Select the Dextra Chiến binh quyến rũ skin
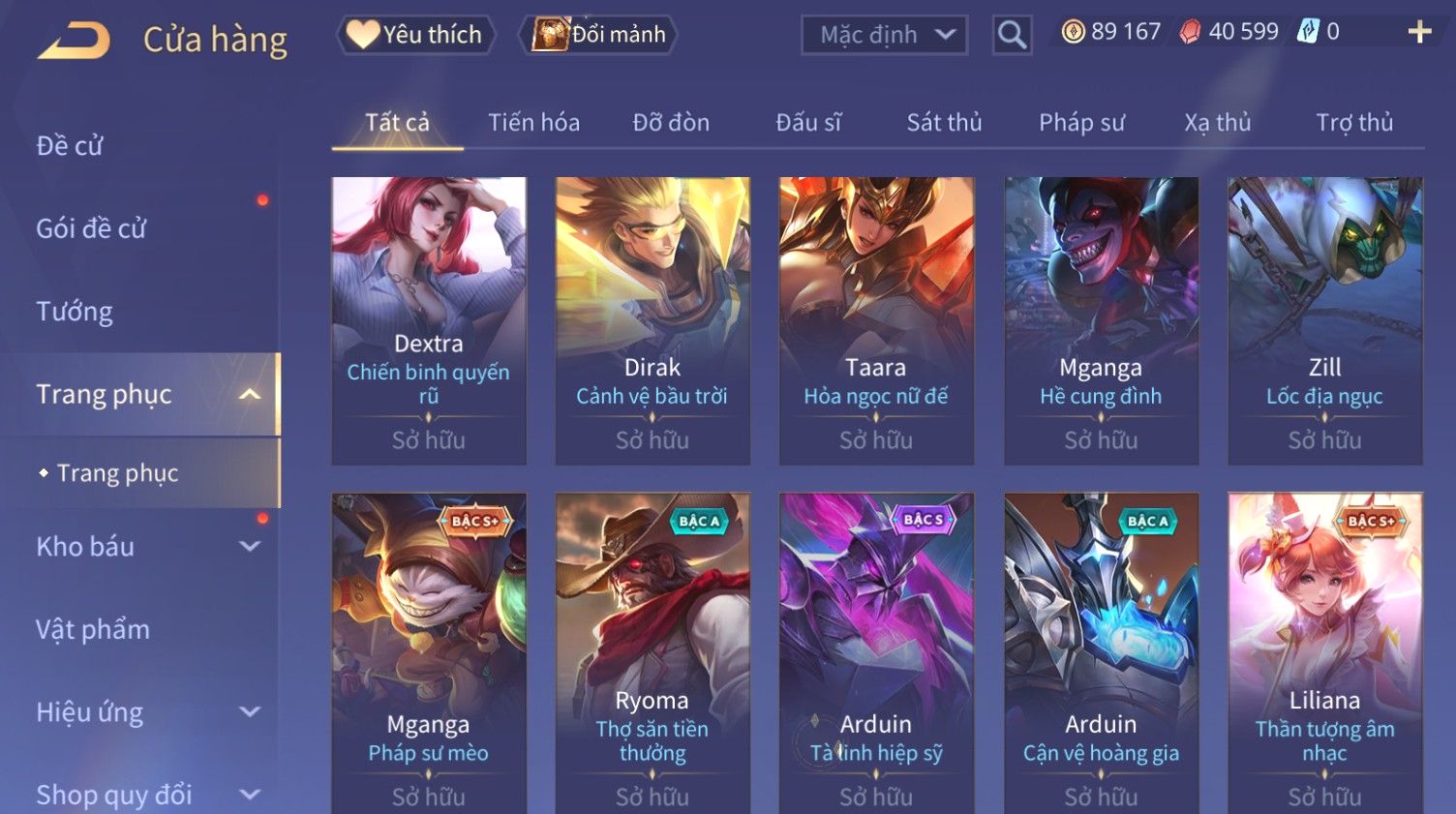This screenshot has height=814, width=1456. coord(429,320)
